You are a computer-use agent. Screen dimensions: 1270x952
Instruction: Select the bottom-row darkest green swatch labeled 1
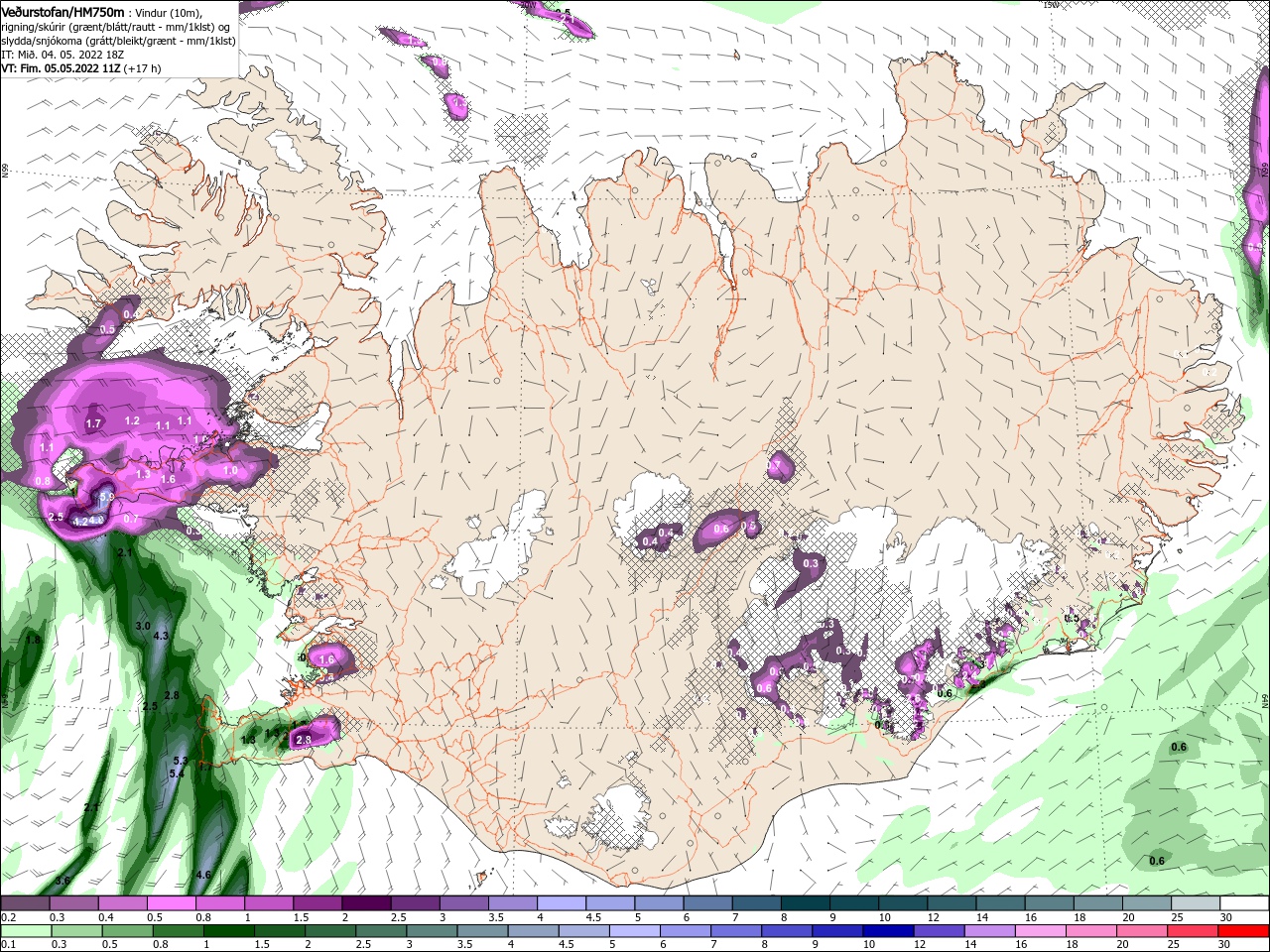[x=229, y=931]
